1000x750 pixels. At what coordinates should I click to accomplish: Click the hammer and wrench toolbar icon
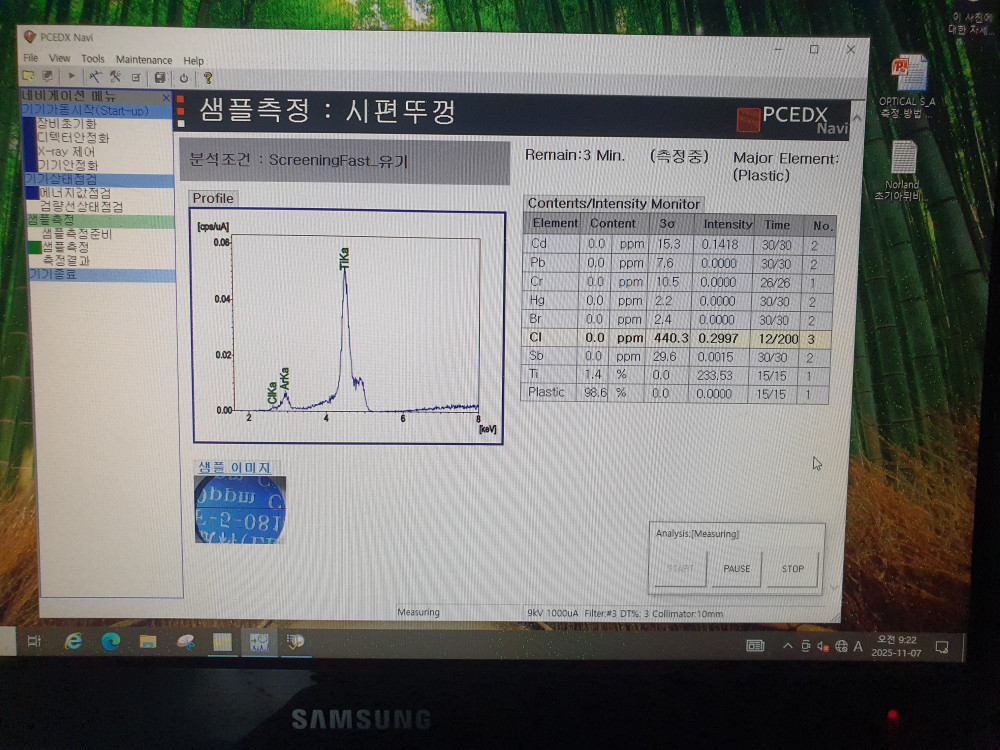click(115, 77)
